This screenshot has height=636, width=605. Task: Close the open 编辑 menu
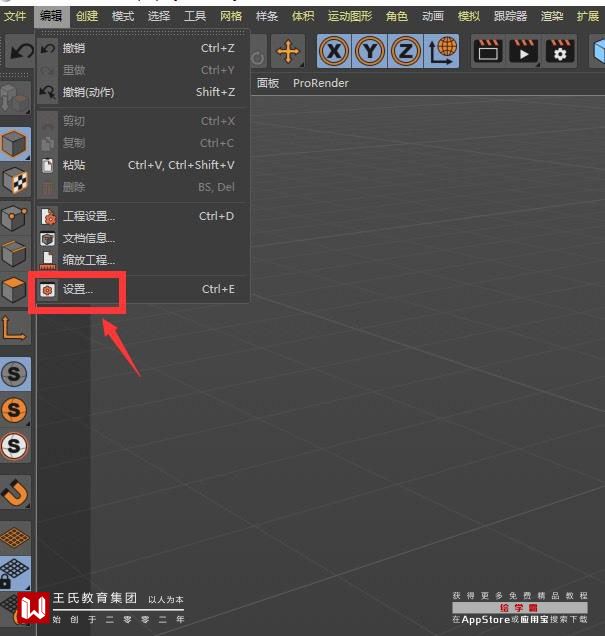coord(51,16)
